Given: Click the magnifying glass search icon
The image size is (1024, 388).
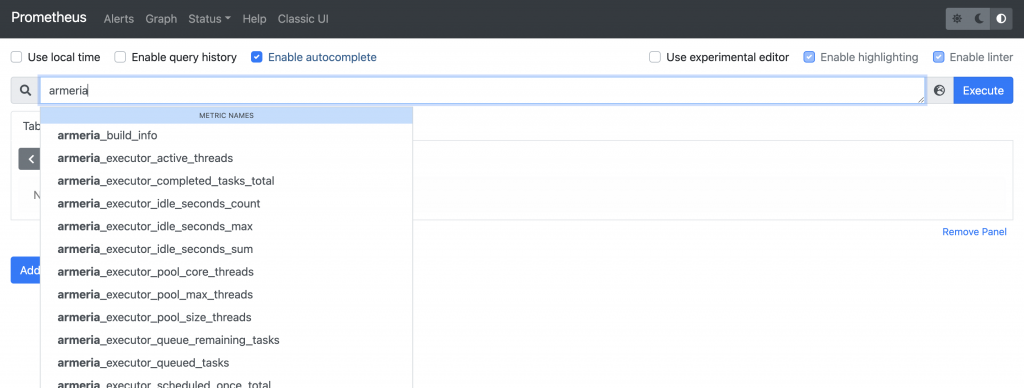Looking at the screenshot, I should coord(25,91).
